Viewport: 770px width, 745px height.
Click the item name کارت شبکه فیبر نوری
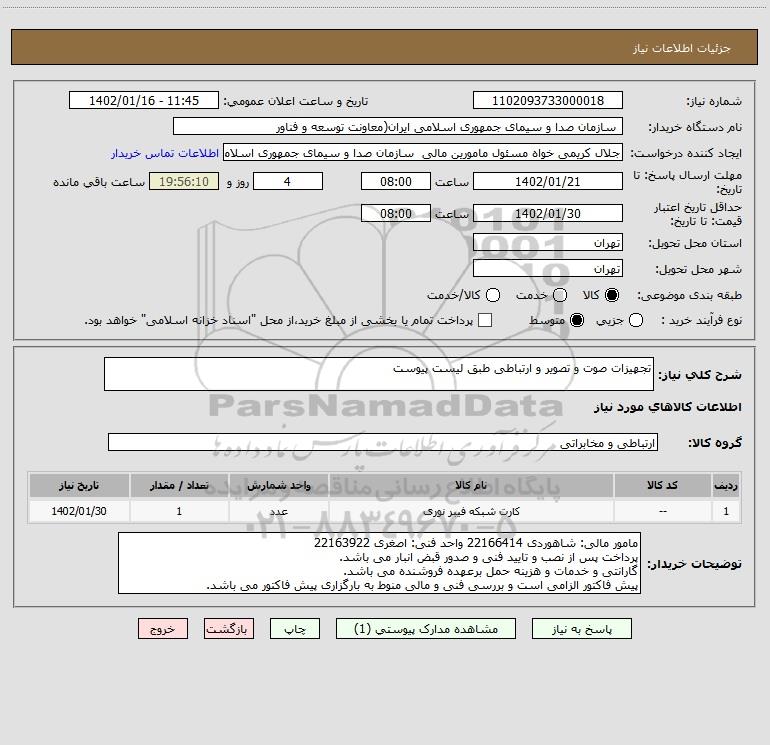pyautogui.click(x=471, y=511)
